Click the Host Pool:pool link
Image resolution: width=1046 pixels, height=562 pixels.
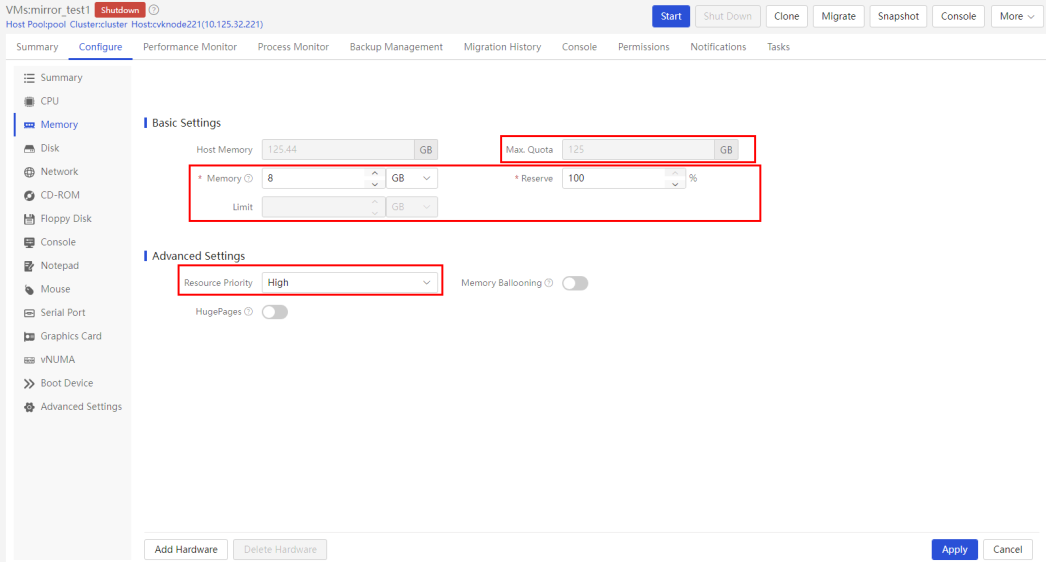[x=36, y=25]
